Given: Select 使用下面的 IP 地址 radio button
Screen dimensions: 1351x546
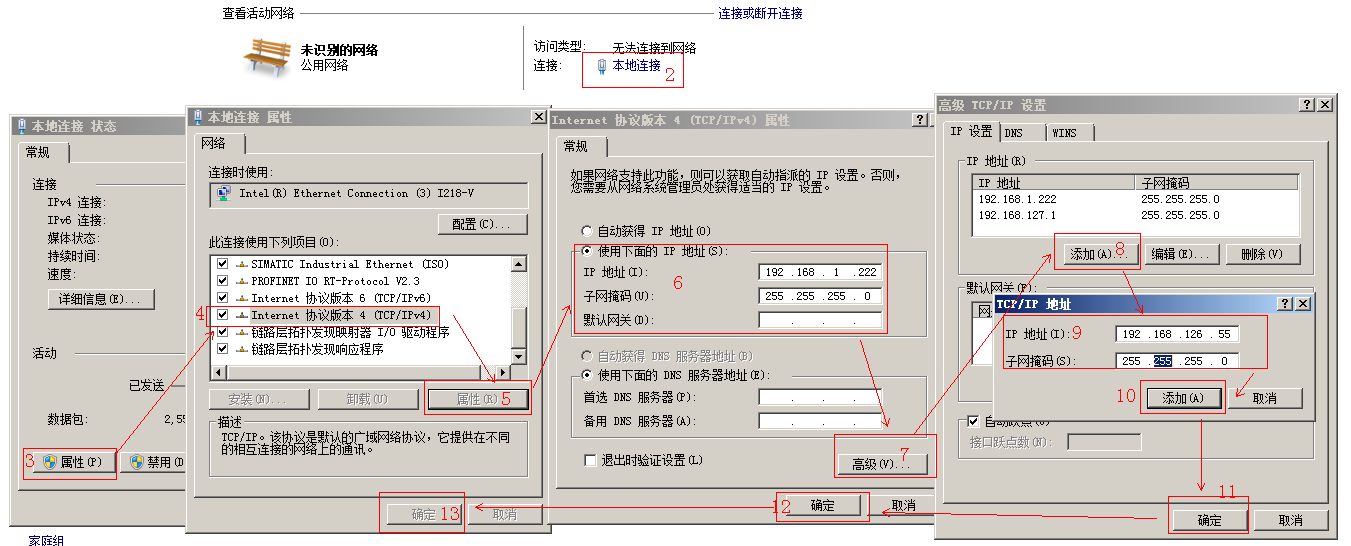Looking at the screenshot, I should (x=587, y=251).
